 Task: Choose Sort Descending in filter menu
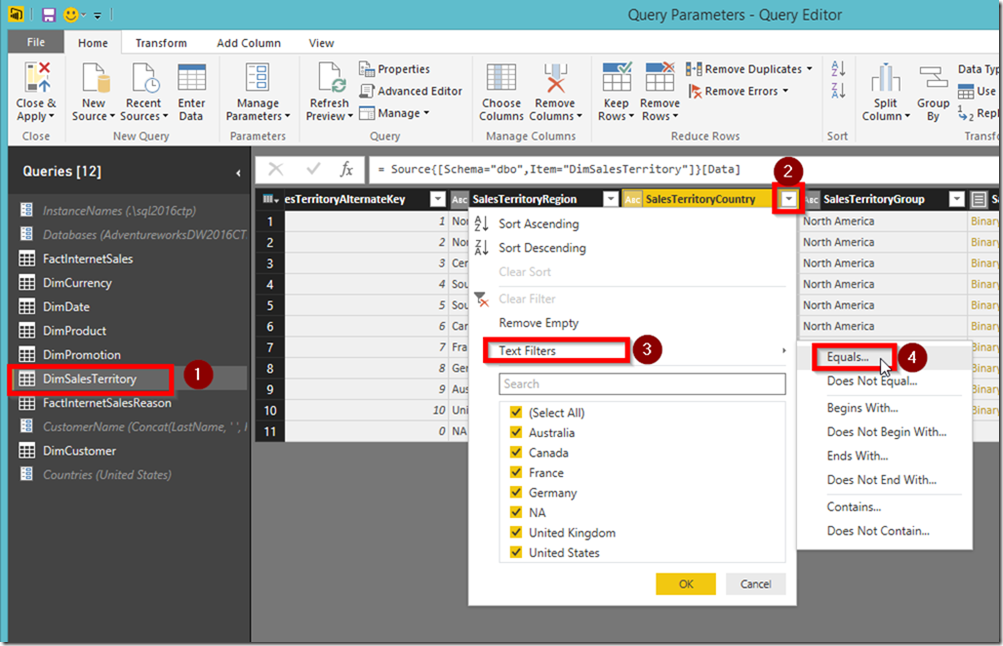542,248
